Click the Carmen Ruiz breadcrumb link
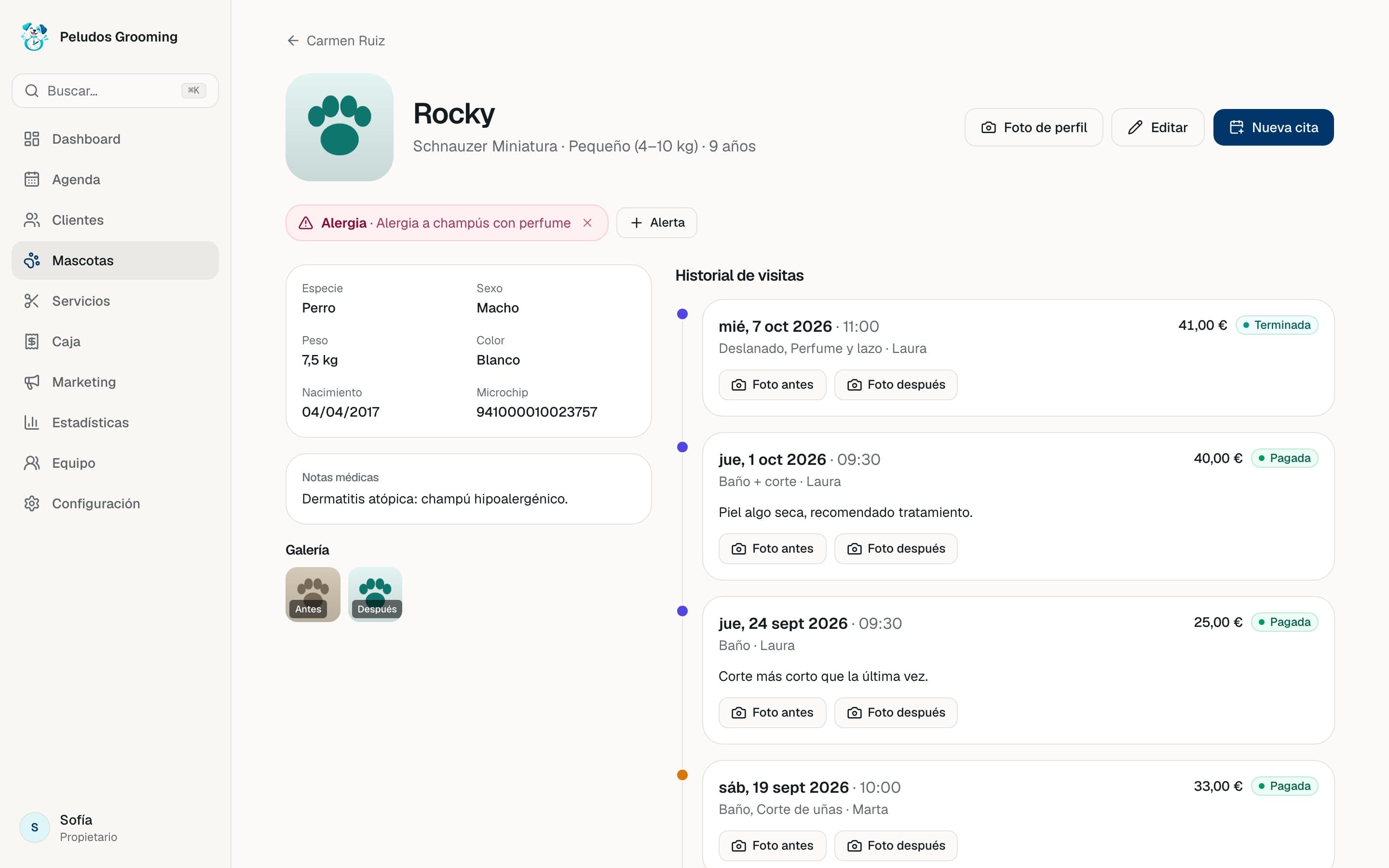This screenshot has height=868, width=1389. tap(345, 41)
